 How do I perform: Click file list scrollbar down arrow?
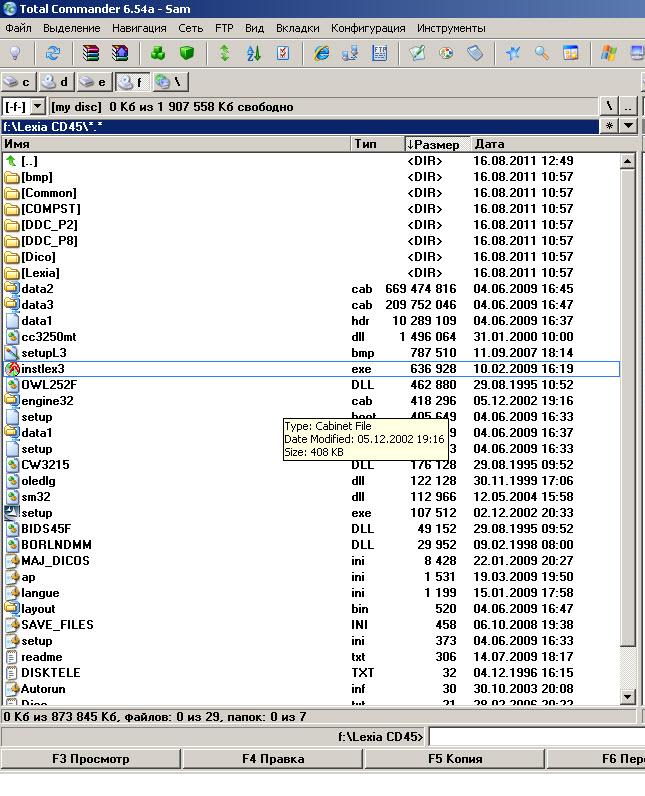point(628,696)
